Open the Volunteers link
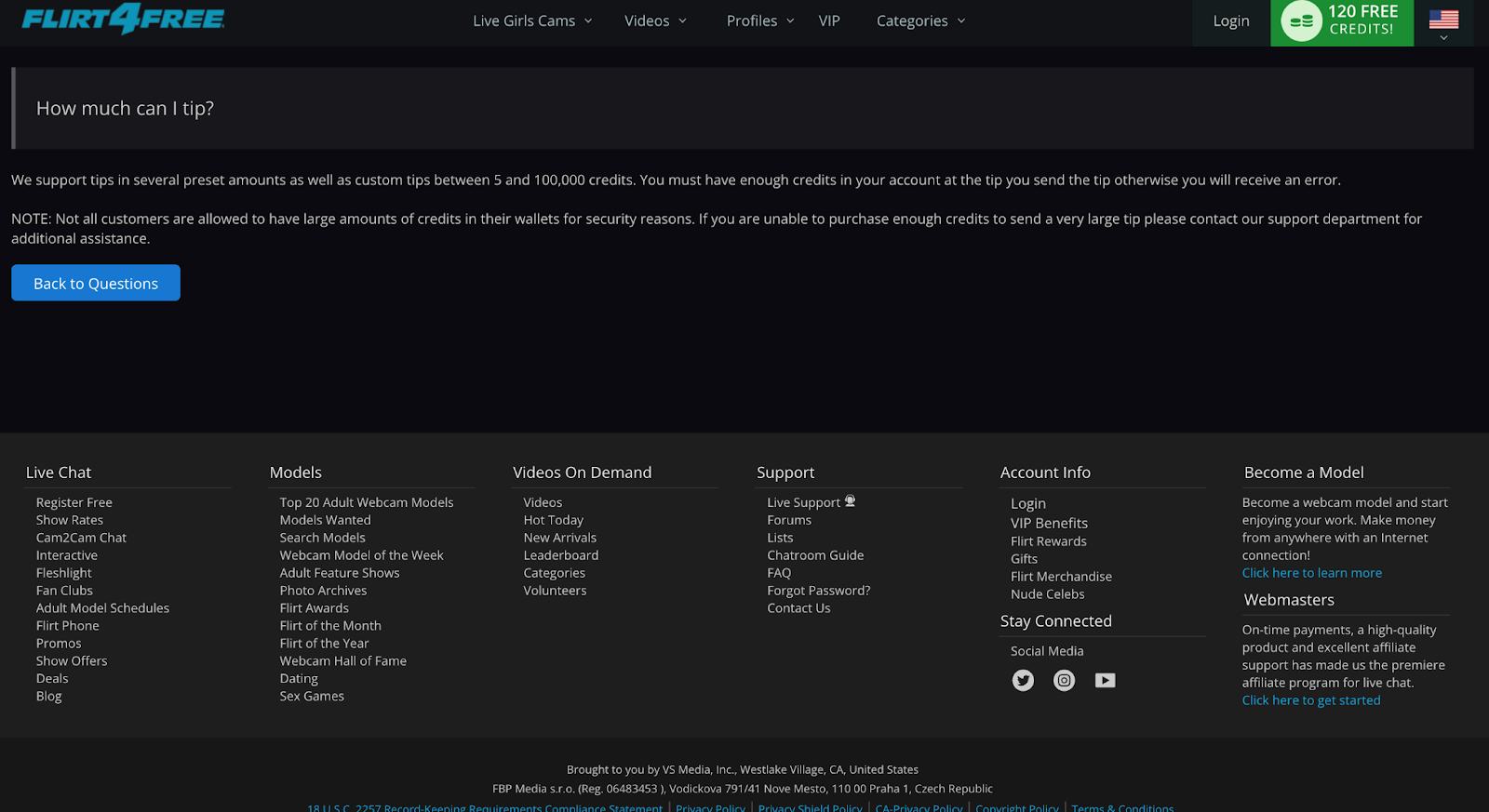The image size is (1489, 812). point(556,591)
